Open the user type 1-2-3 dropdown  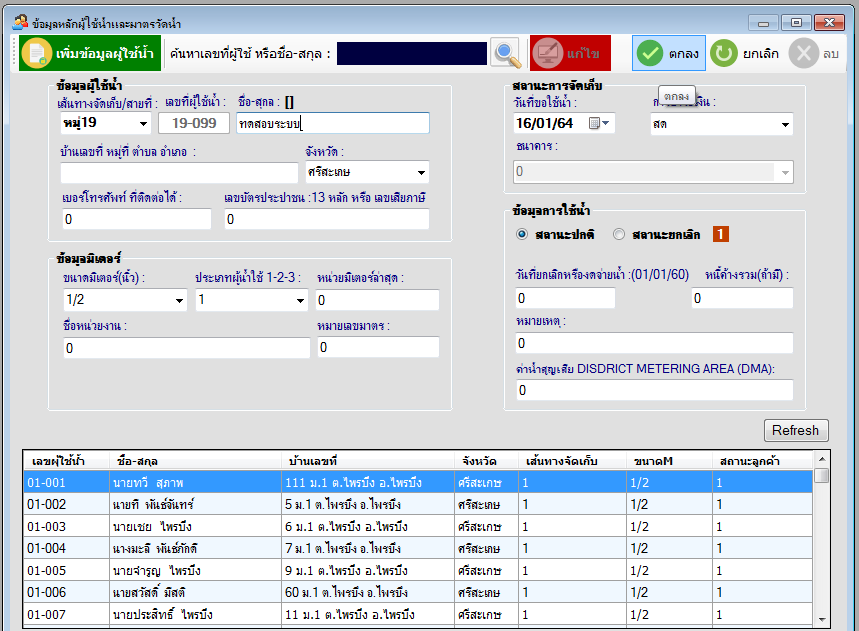[x=298, y=300]
